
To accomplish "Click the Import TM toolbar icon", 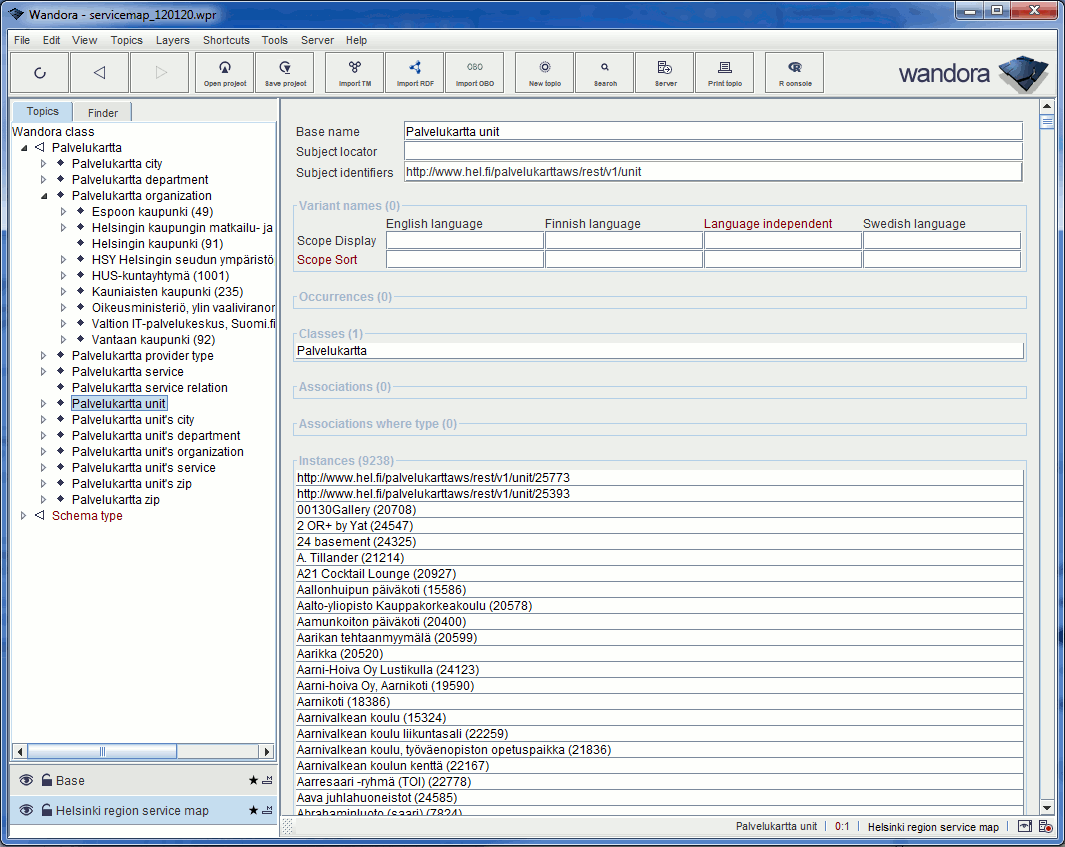I will point(353,72).
